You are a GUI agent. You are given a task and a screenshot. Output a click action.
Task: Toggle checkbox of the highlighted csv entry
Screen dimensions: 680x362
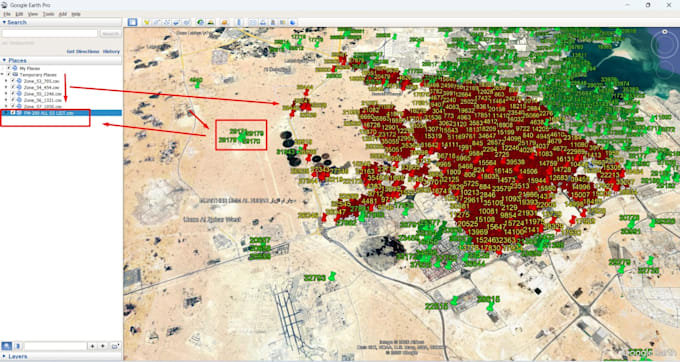[x=13, y=113]
